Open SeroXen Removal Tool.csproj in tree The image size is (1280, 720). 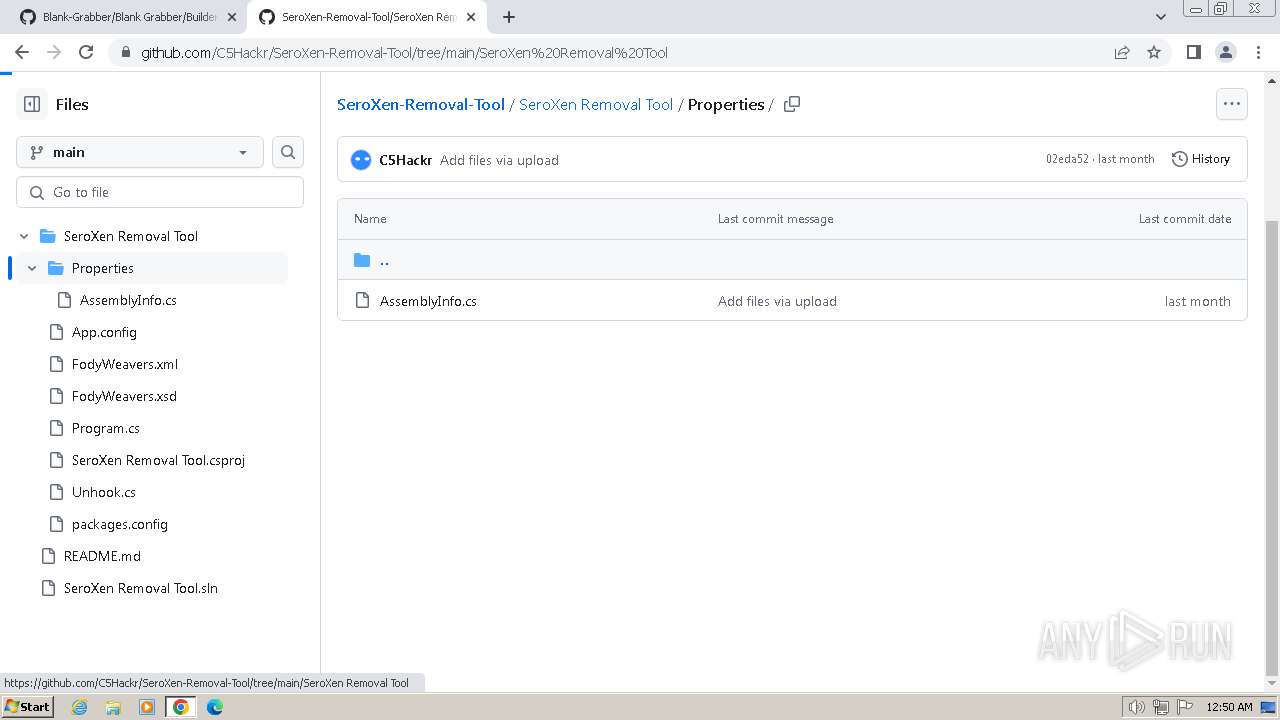click(x=158, y=460)
